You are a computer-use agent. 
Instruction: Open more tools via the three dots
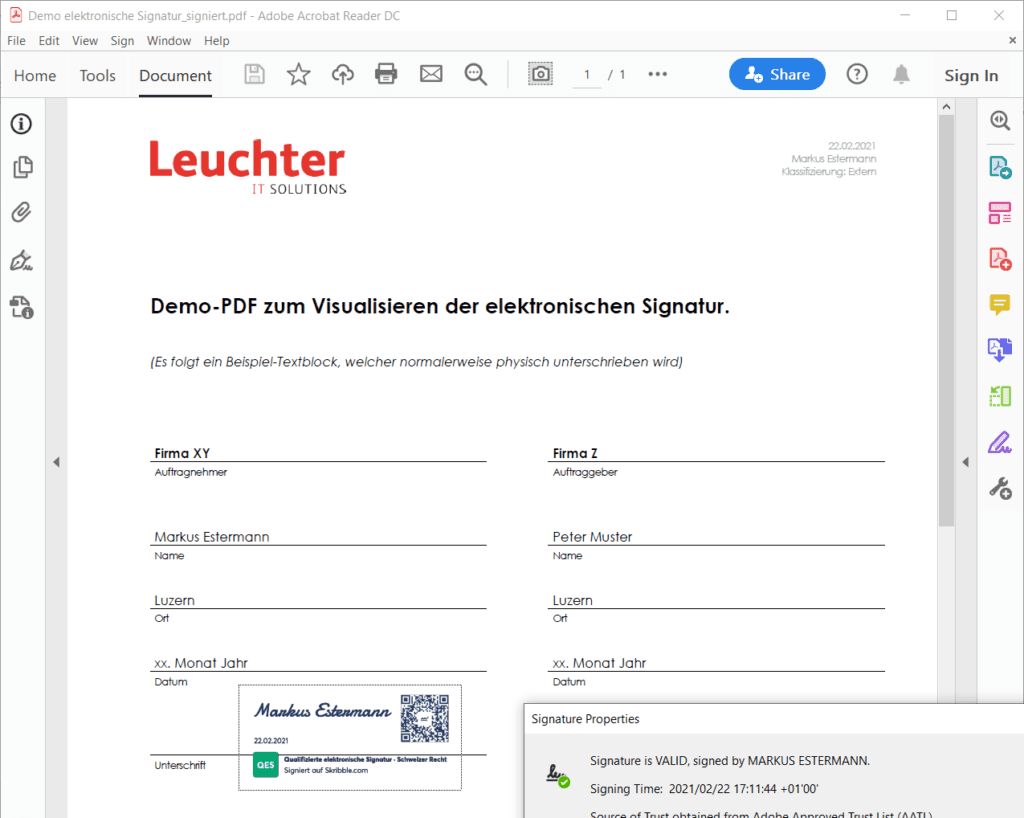click(x=658, y=74)
